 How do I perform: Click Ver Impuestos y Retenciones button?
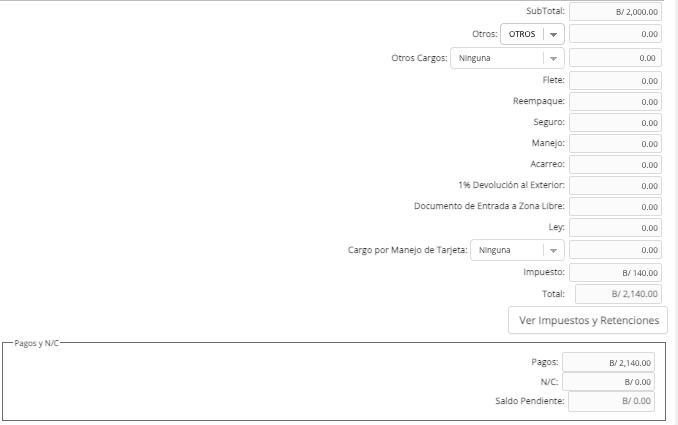click(x=588, y=320)
